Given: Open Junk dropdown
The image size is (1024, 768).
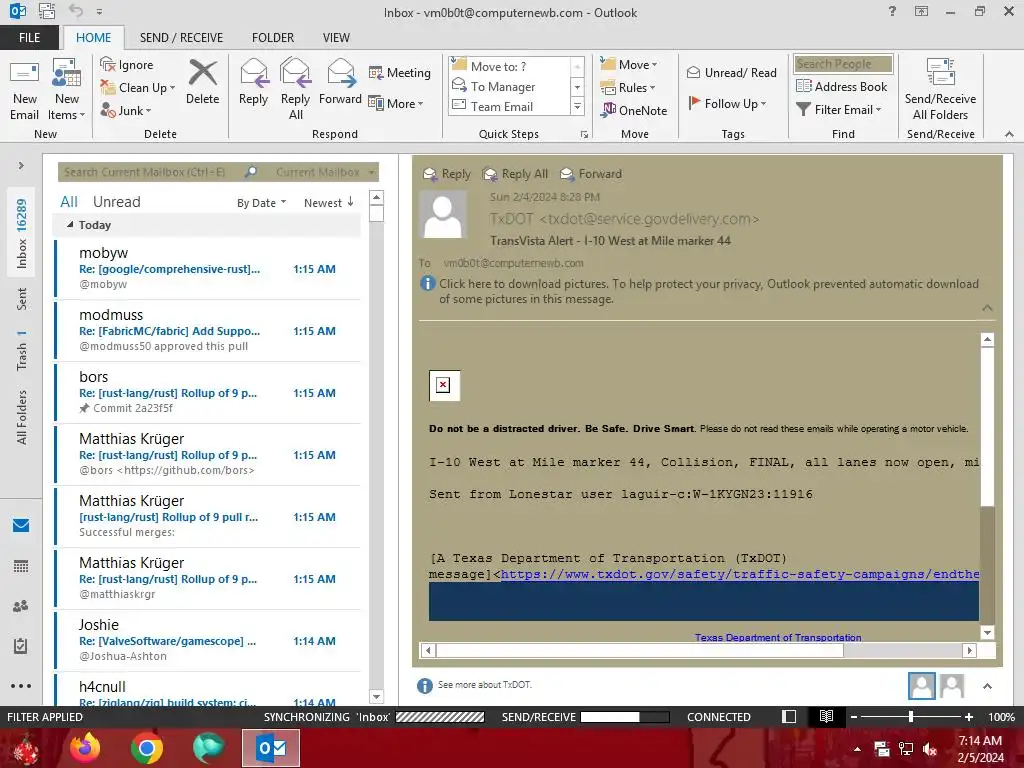Looking at the screenshot, I should [126, 110].
